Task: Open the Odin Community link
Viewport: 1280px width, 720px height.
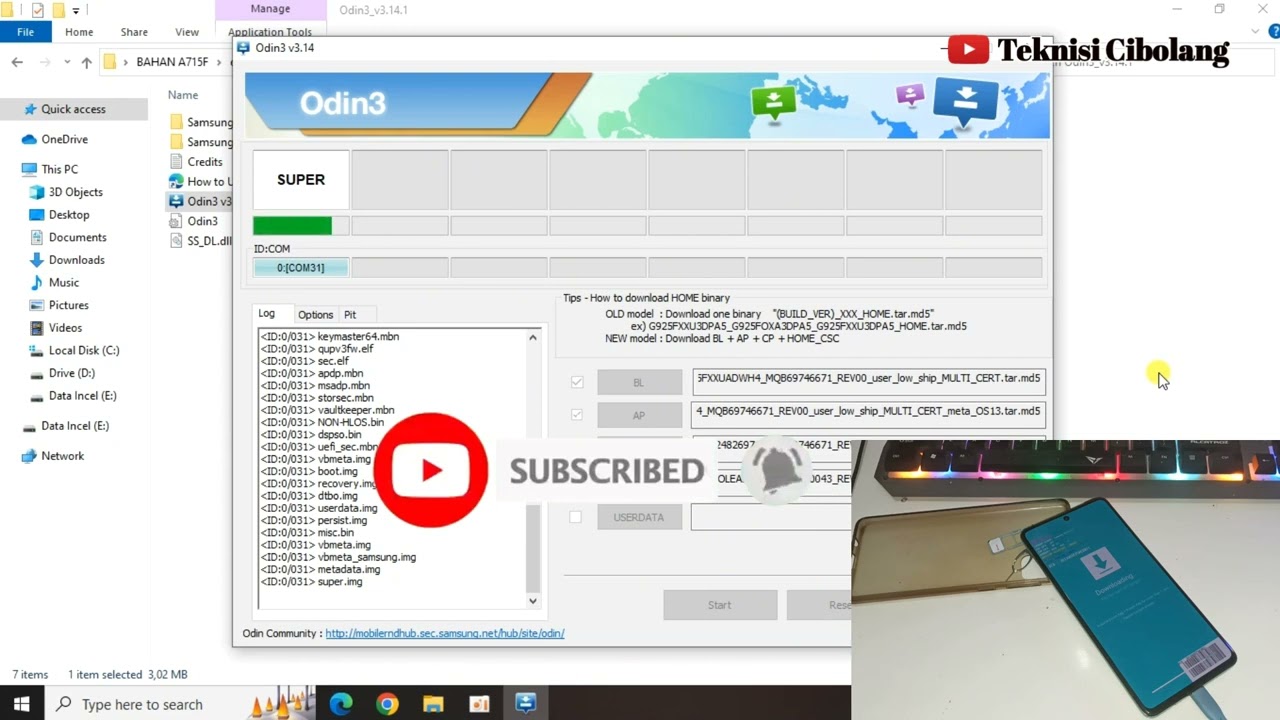Action: tap(445, 634)
